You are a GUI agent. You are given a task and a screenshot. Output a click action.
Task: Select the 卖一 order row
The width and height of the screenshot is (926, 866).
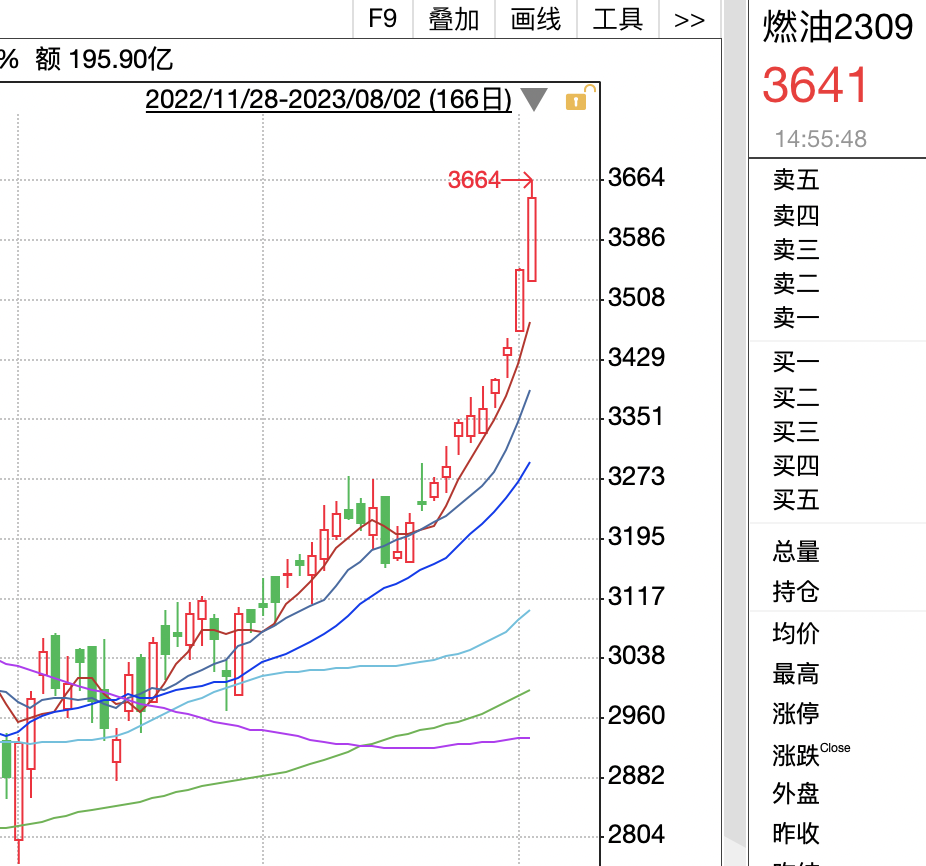click(x=796, y=317)
